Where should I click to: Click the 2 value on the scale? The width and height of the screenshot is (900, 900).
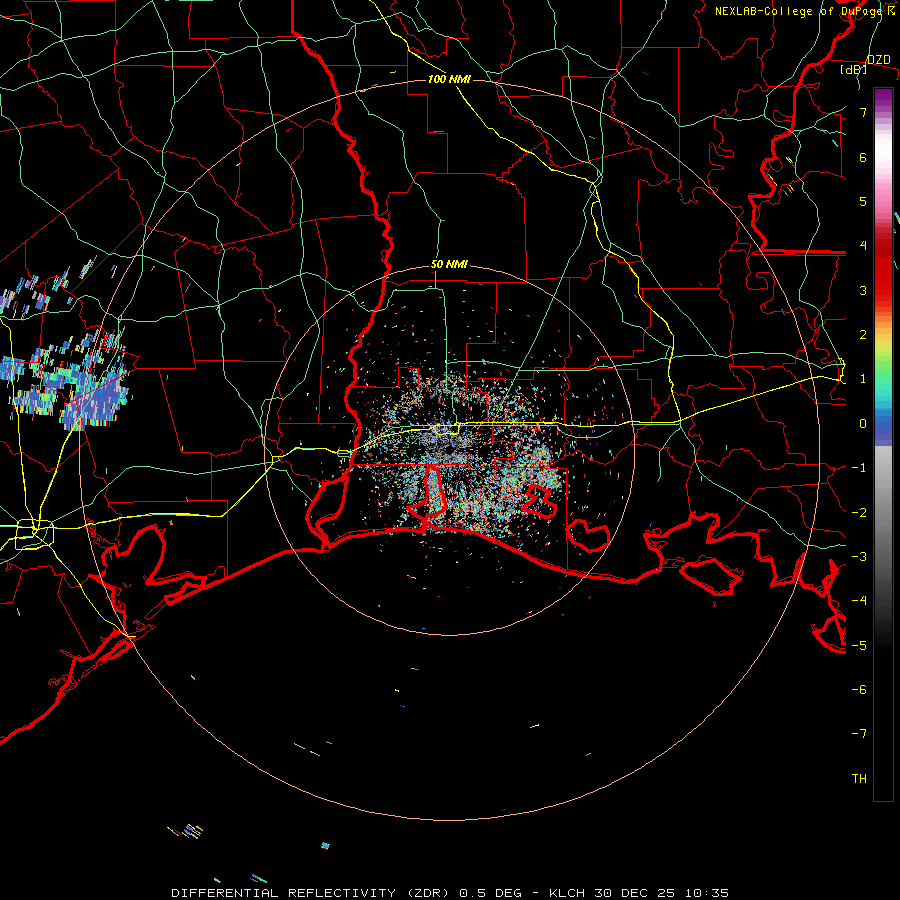[863, 335]
